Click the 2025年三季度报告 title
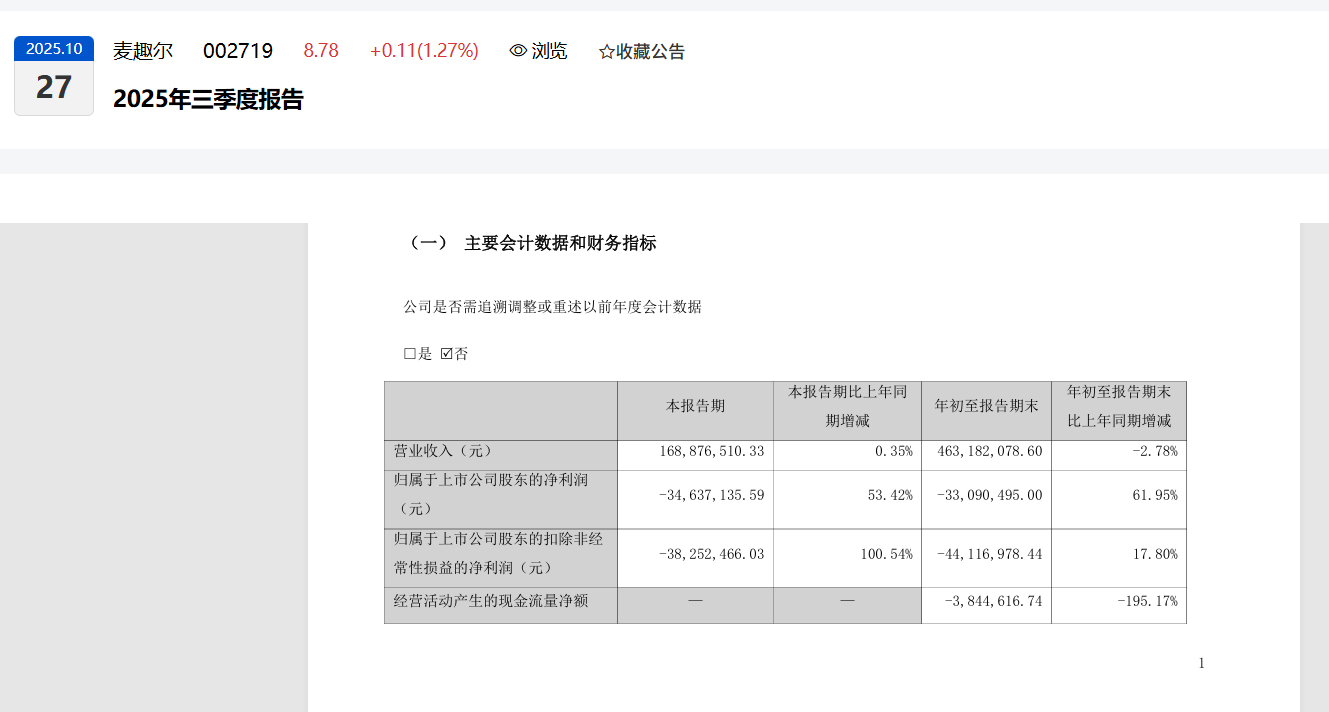The image size is (1329, 712). click(x=208, y=100)
